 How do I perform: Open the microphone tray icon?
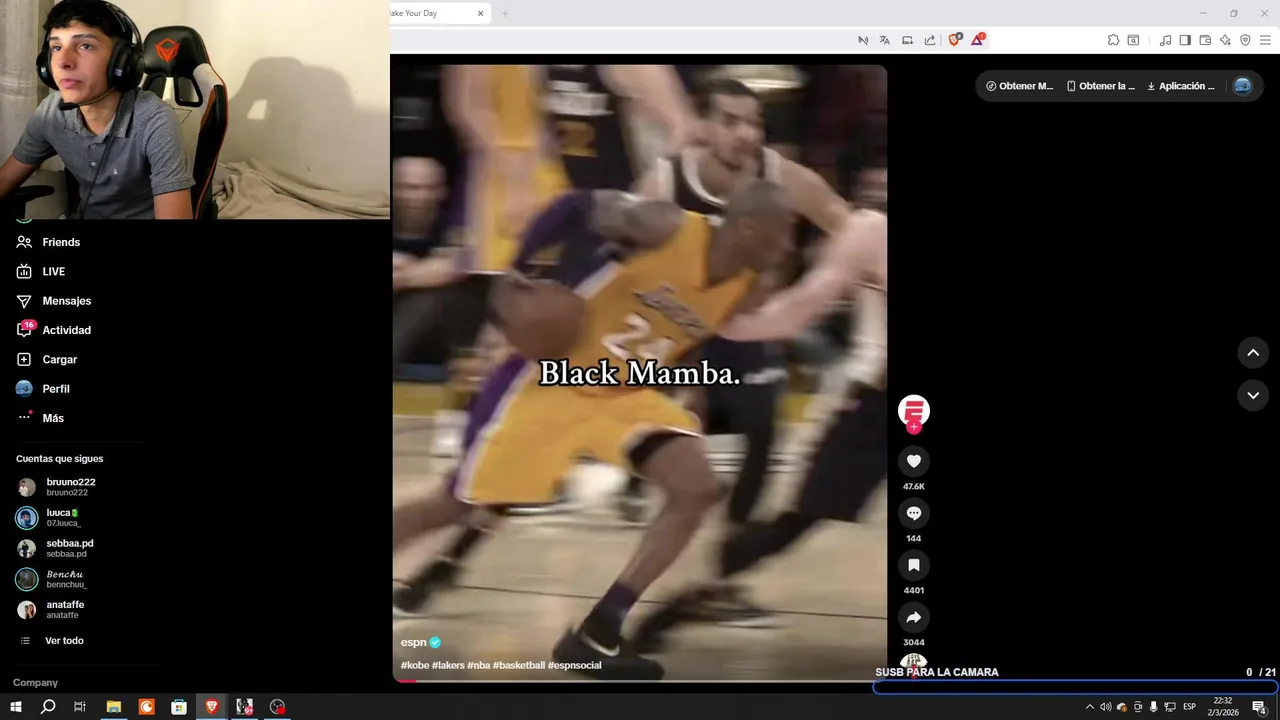pyautogui.click(x=1153, y=707)
